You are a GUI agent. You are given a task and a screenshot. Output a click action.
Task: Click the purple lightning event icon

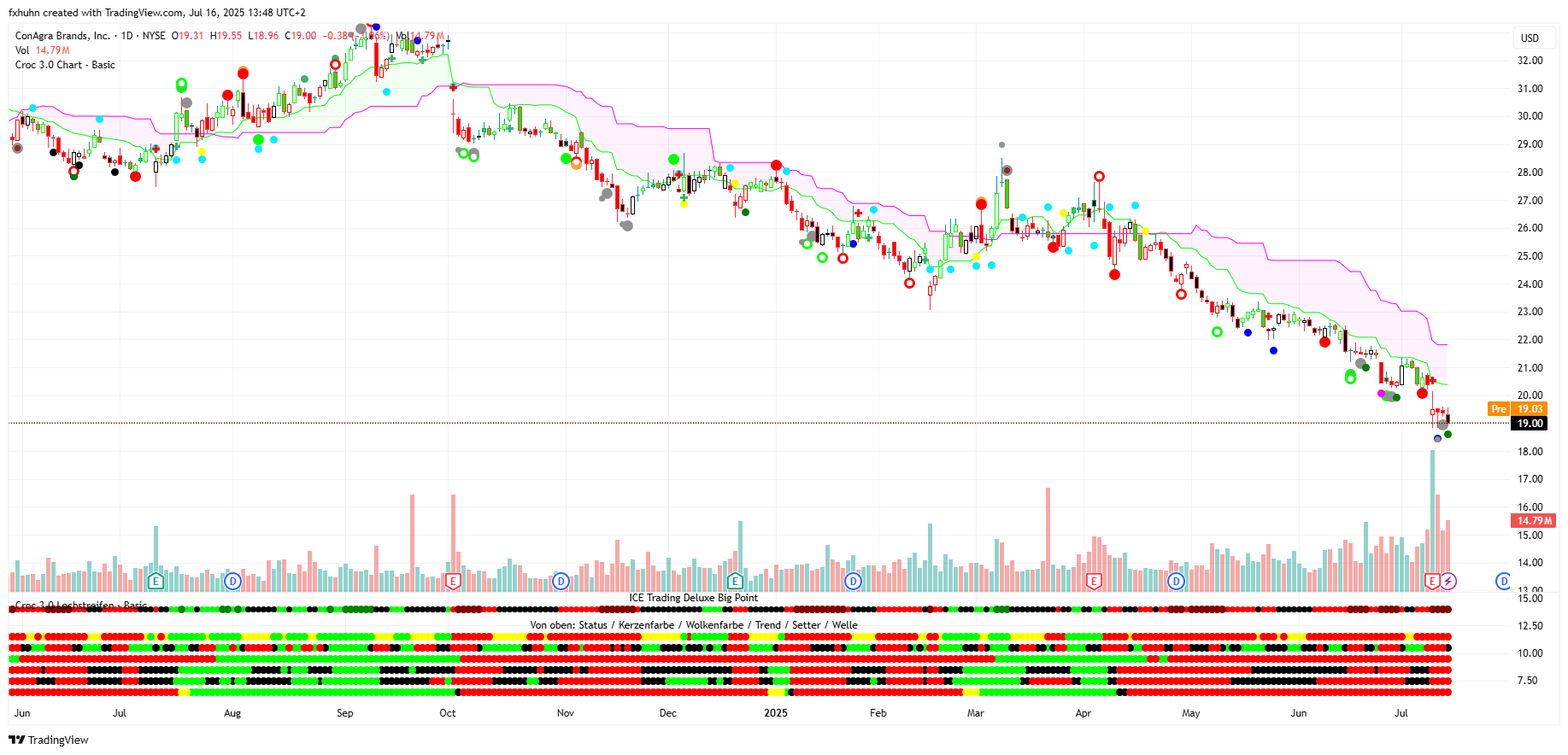pos(1448,582)
